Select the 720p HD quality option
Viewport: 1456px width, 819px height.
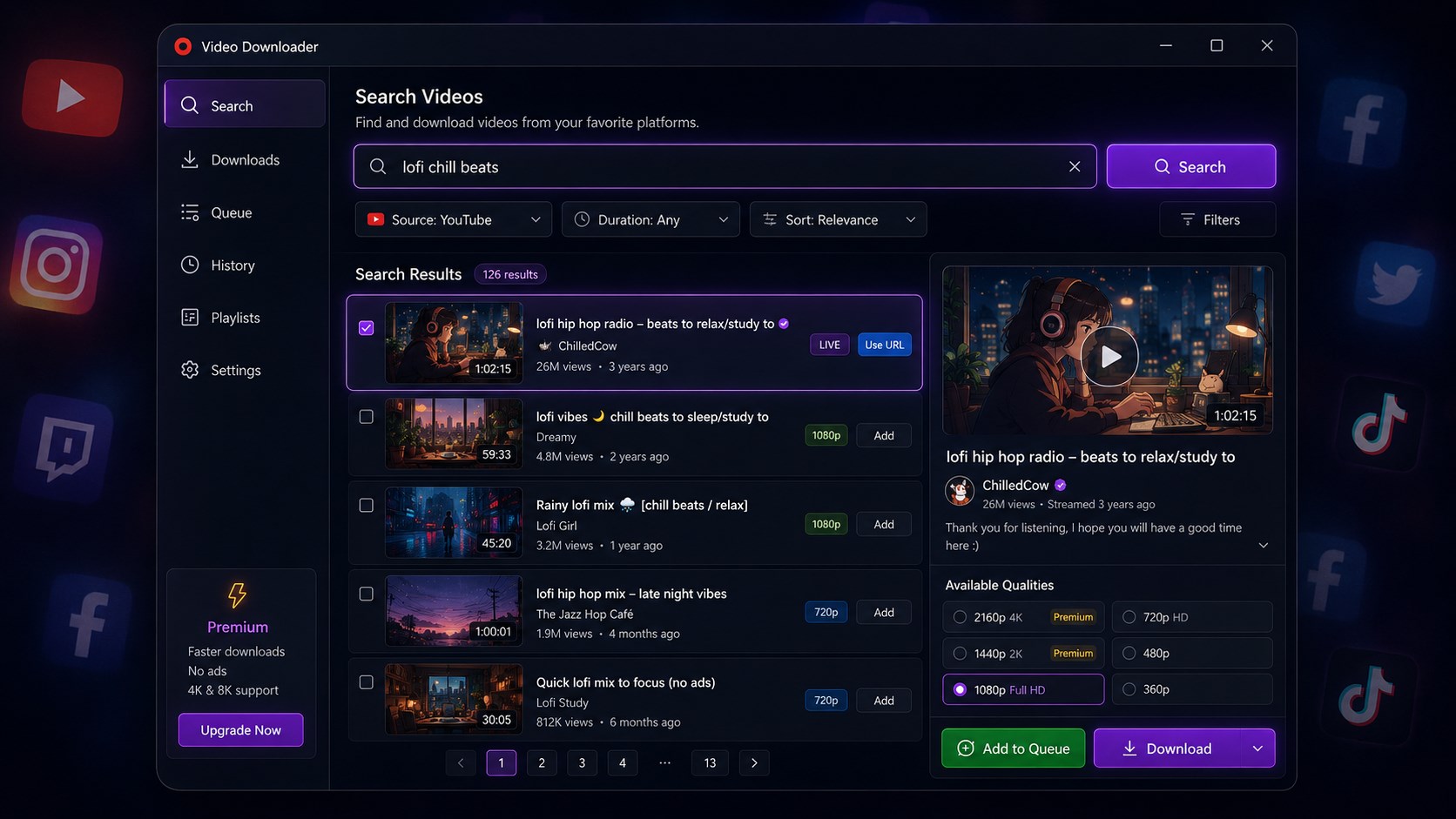tap(1192, 617)
